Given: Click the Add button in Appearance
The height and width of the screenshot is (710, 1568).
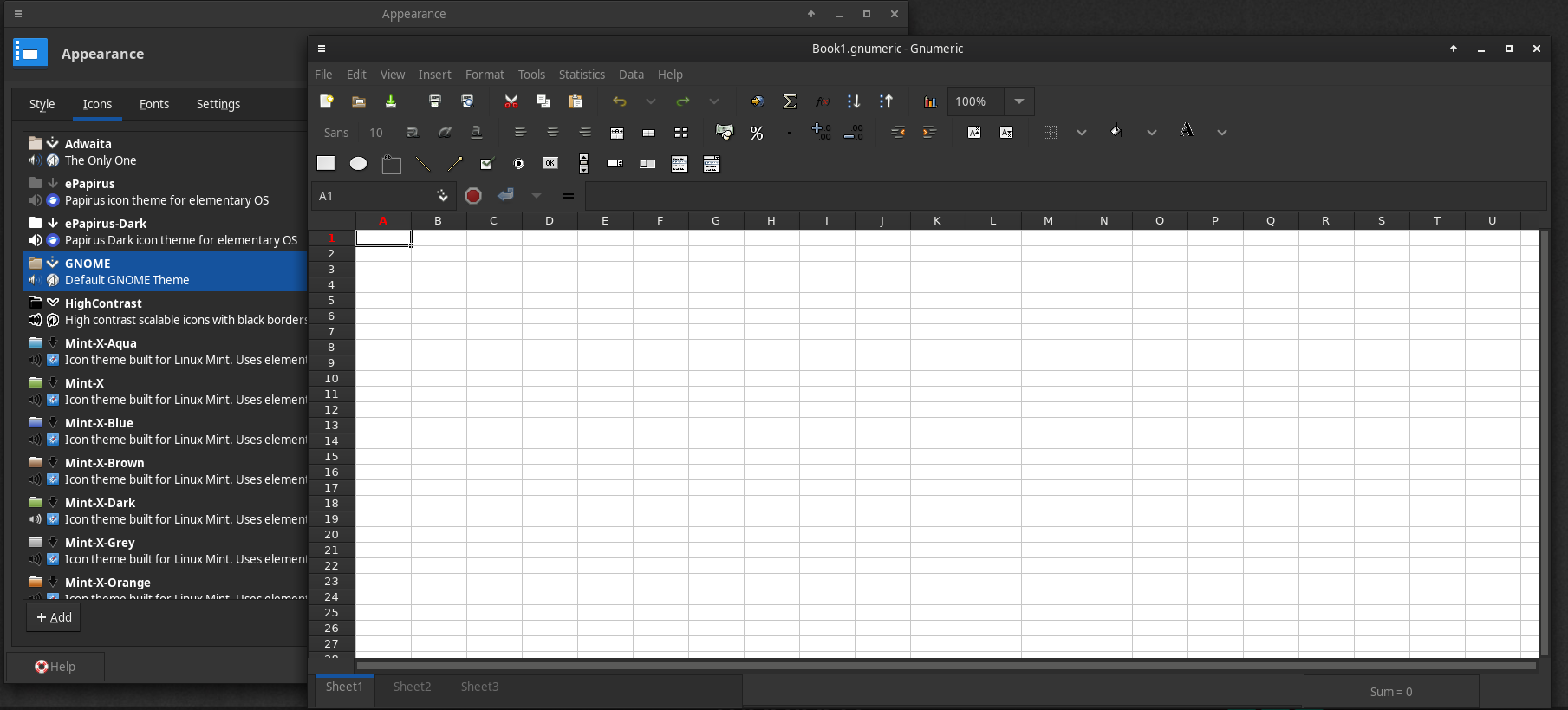Looking at the screenshot, I should point(54,617).
